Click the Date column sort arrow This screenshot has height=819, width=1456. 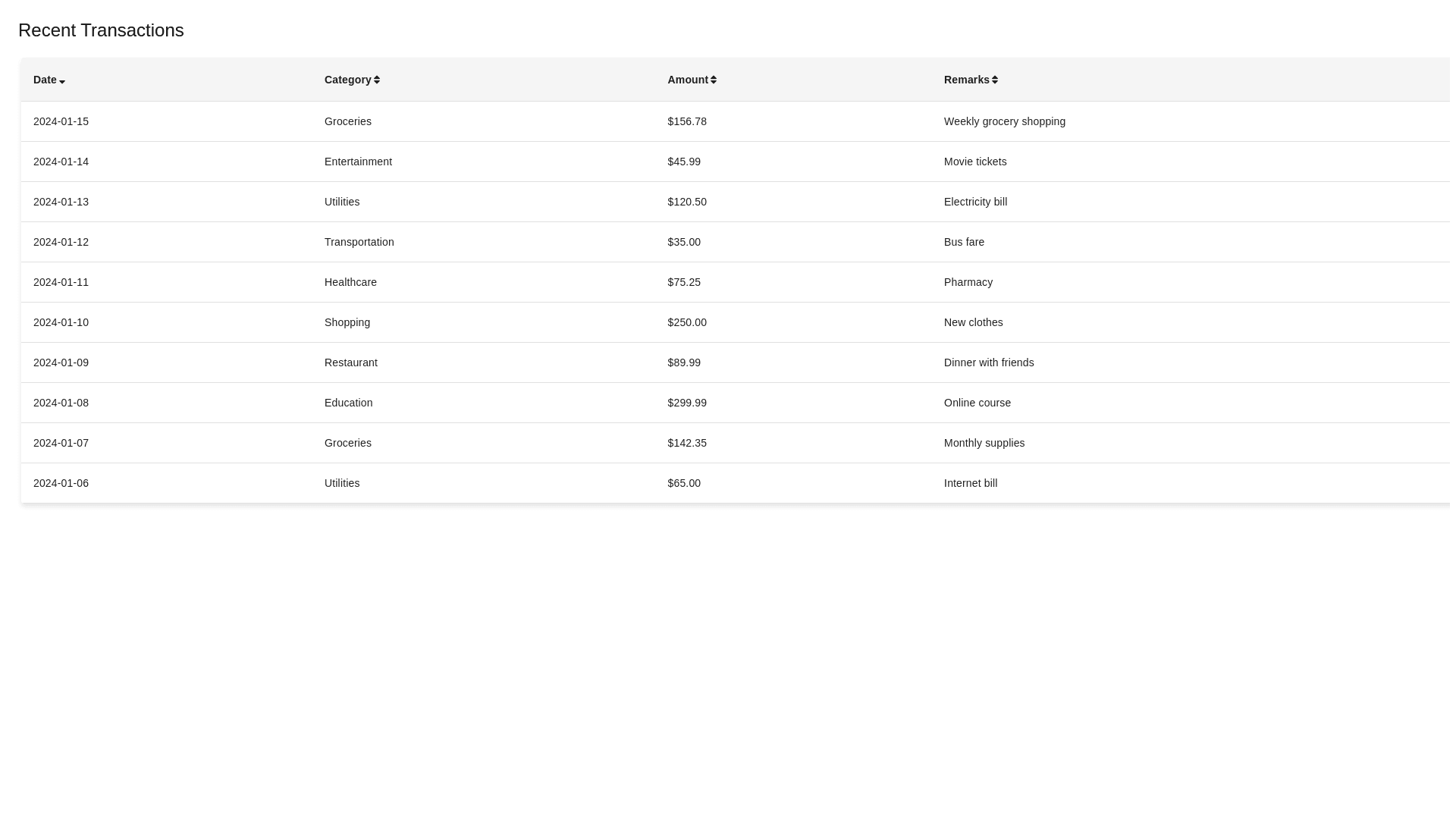(62, 81)
